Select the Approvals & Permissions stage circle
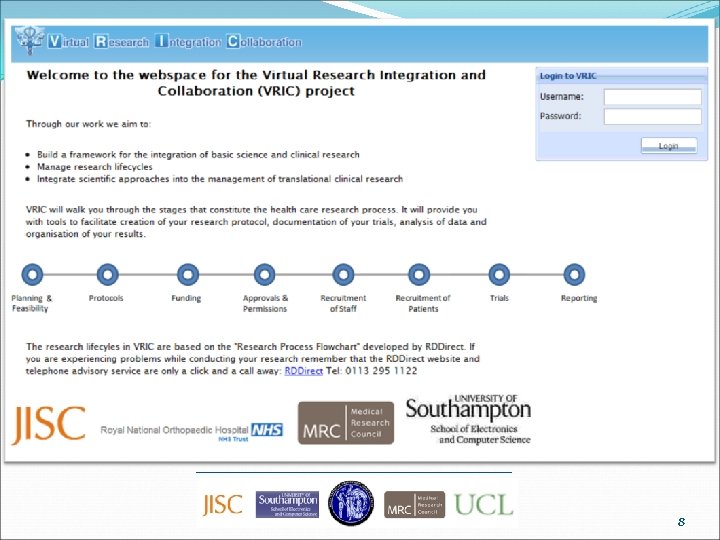The width and height of the screenshot is (720, 540). pyautogui.click(x=264, y=275)
